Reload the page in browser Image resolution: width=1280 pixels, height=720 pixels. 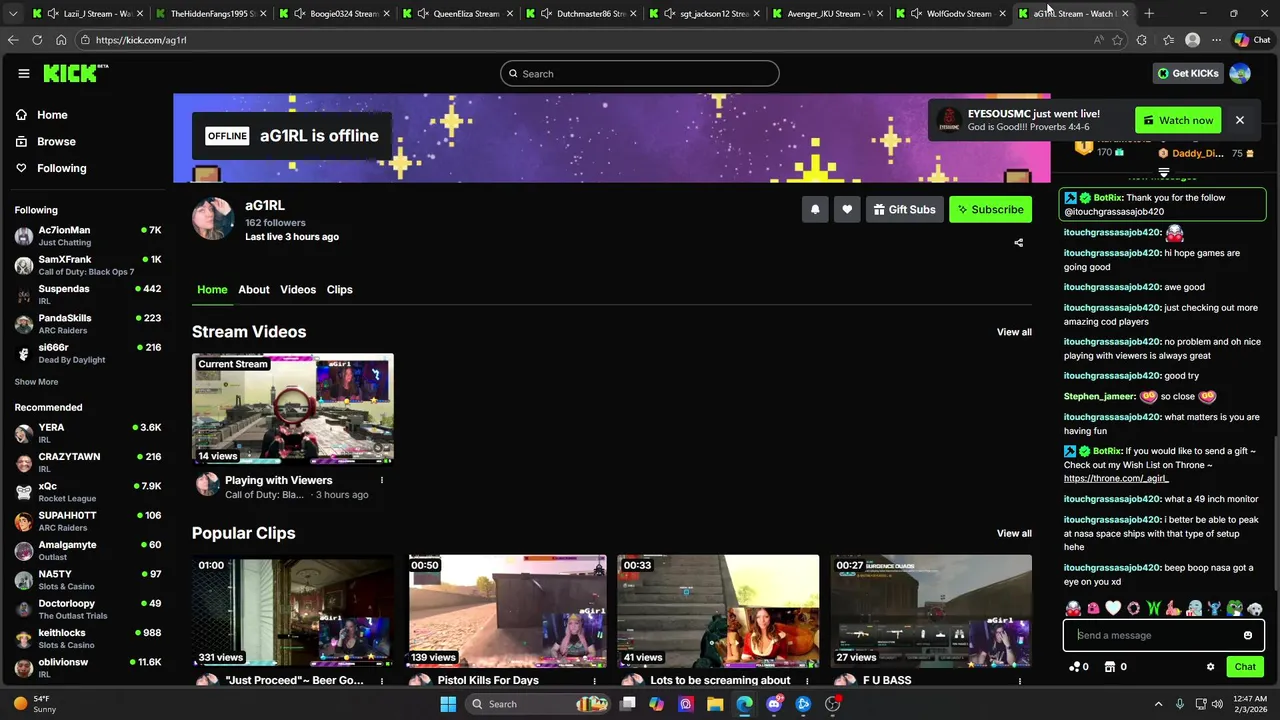(37, 40)
